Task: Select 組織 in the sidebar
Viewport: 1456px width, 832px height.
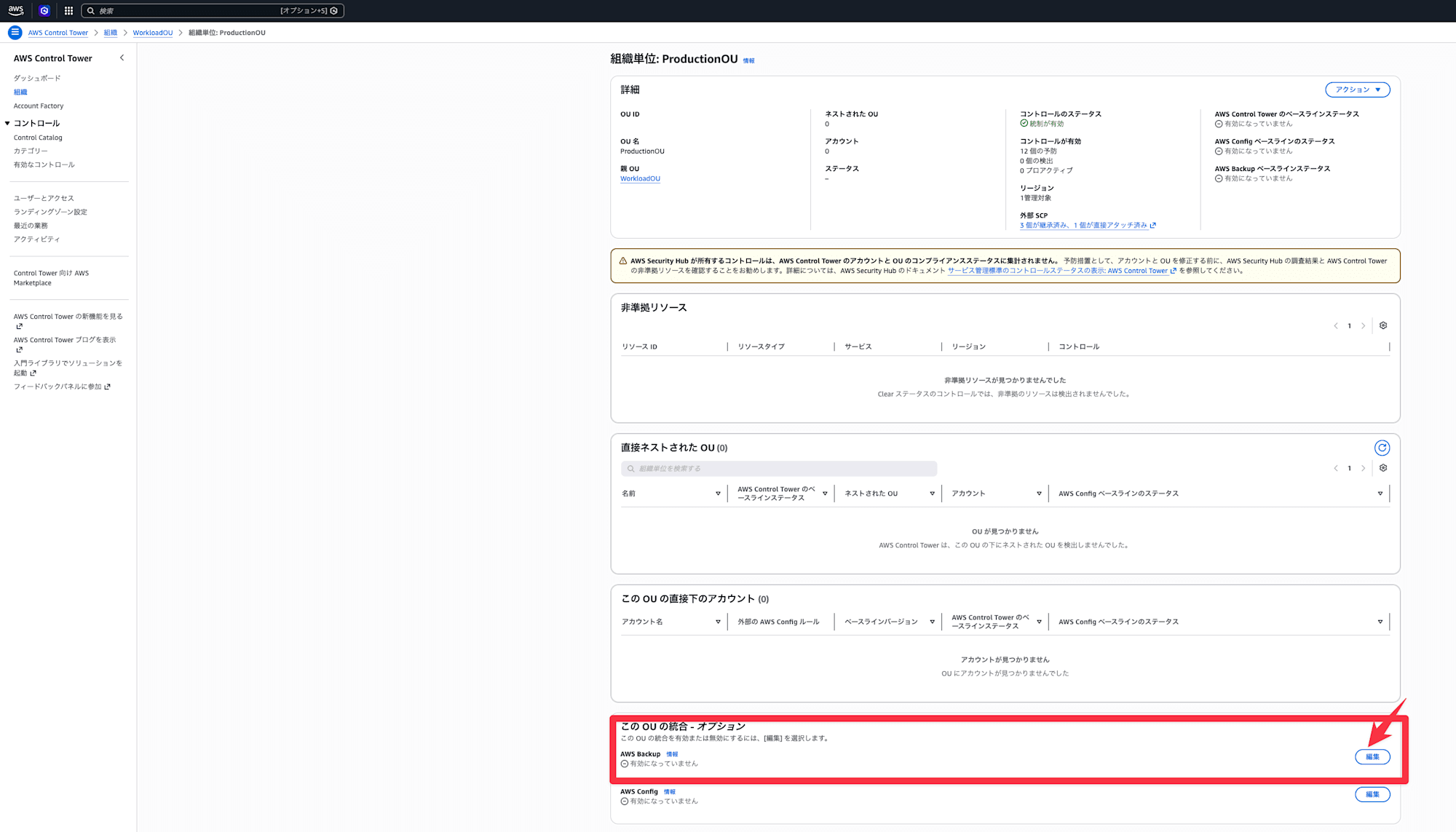Action: tap(20, 92)
